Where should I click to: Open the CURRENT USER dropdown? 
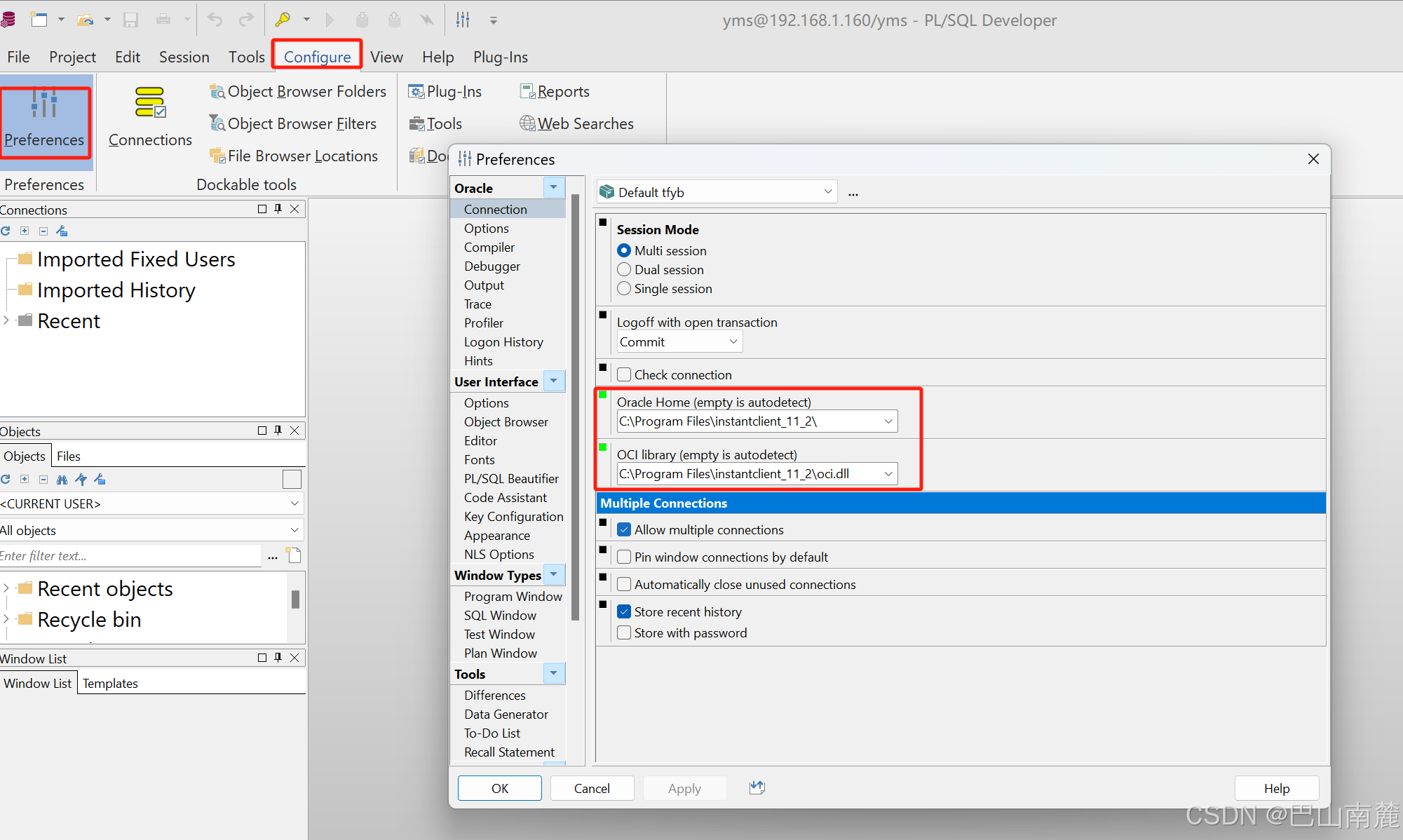pos(152,503)
